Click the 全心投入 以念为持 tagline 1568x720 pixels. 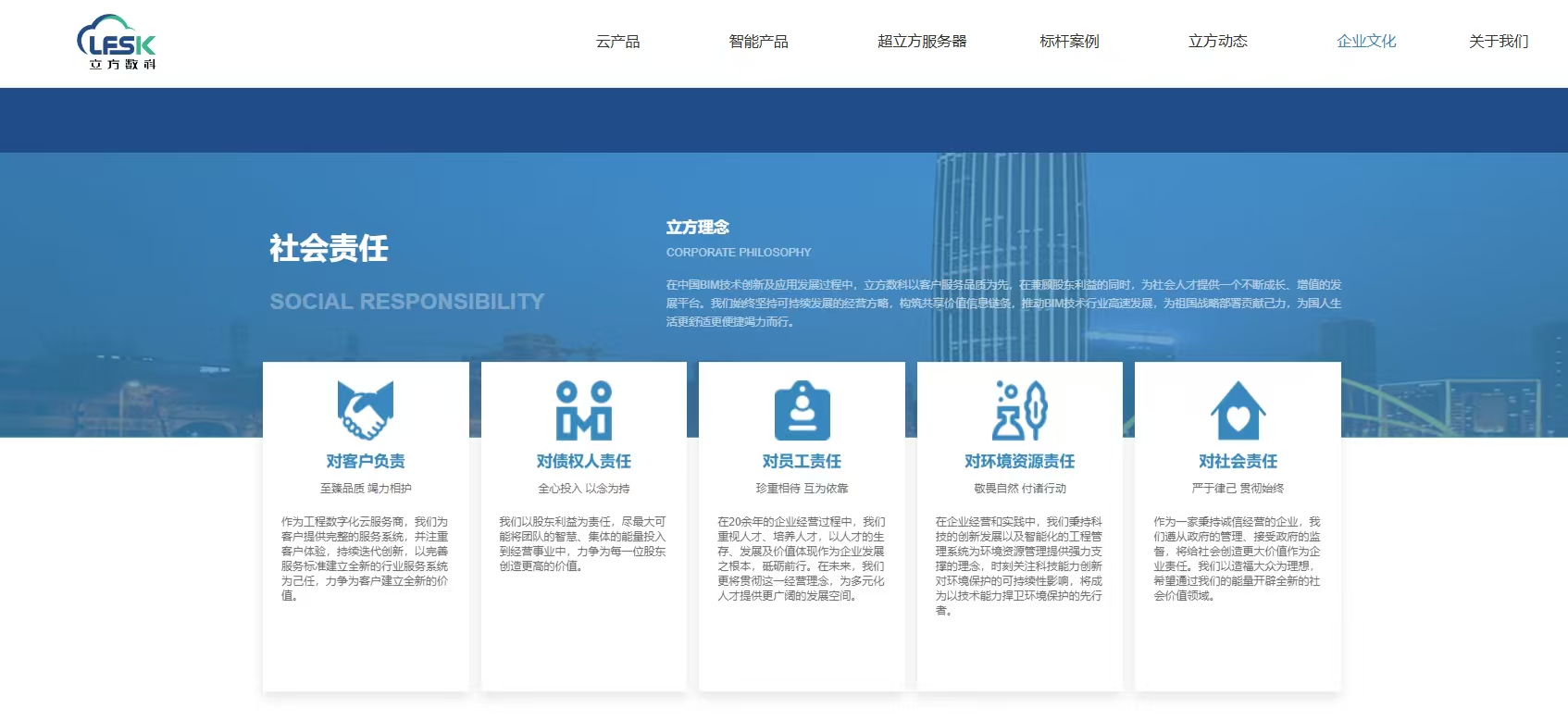[x=584, y=489]
